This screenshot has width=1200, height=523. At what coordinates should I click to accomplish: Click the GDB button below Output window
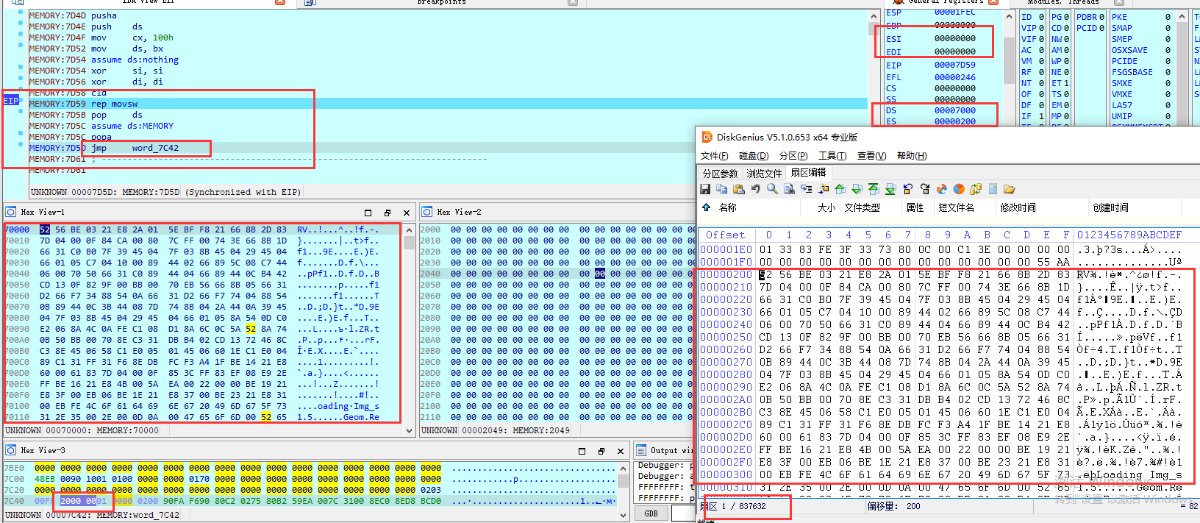(651, 513)
